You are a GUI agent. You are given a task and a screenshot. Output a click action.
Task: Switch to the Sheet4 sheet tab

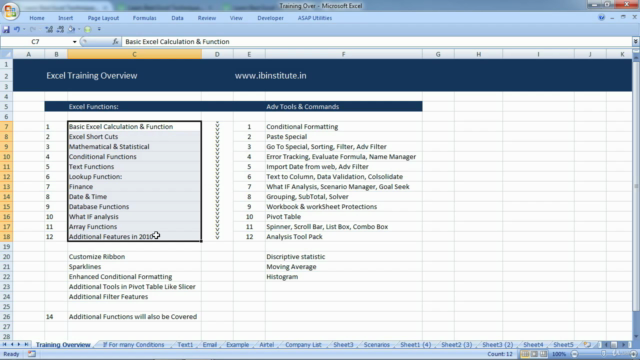click(x=533, y=344)
